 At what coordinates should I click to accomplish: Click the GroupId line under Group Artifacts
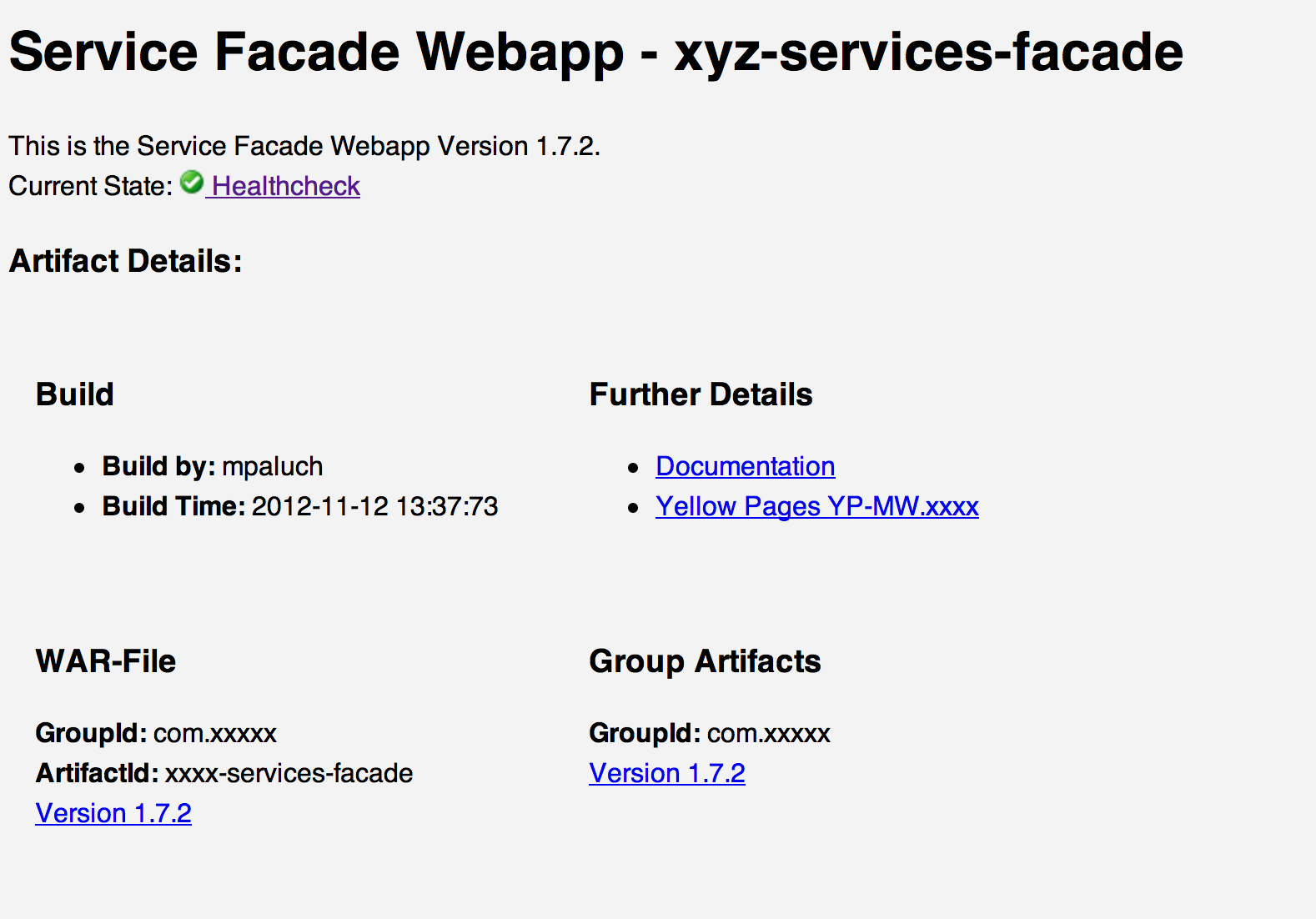pos(710,733)
